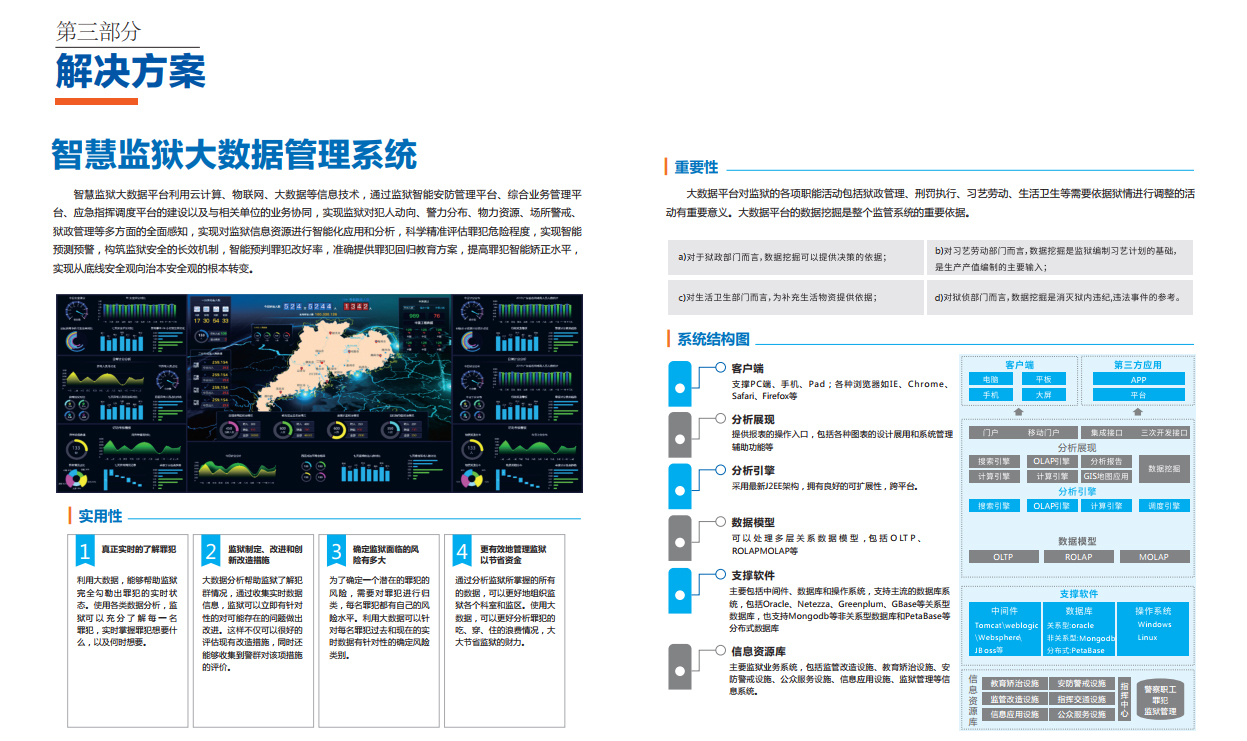Click the 数据挖掘 block in the diagram
Image resolution: width=1247 pixels, height=741 pixels.
tap(1165, 469)
